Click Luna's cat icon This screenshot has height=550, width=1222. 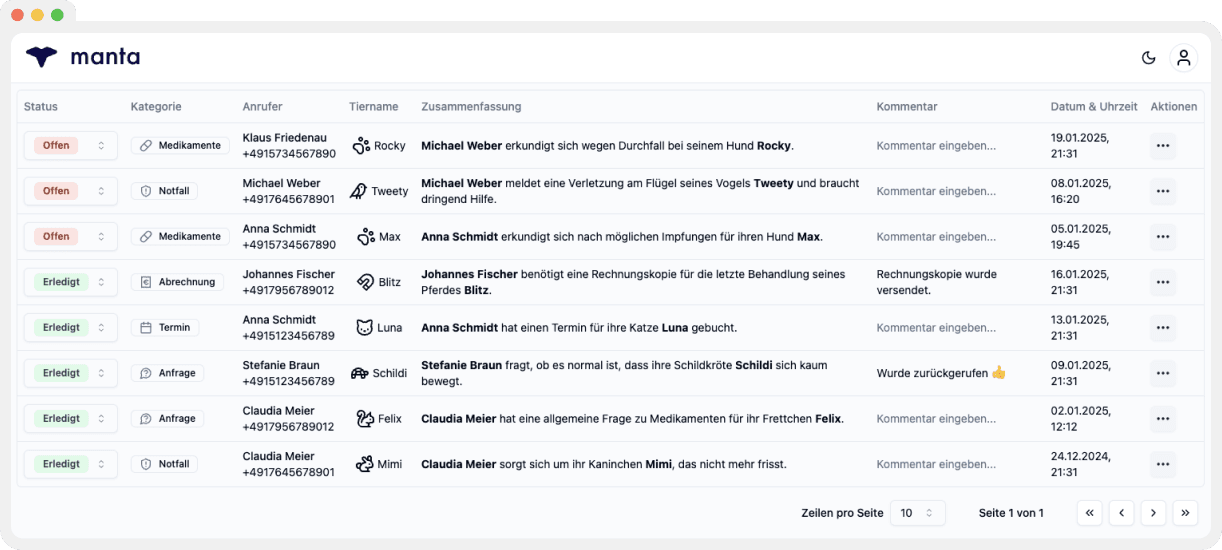click(365, 328)
